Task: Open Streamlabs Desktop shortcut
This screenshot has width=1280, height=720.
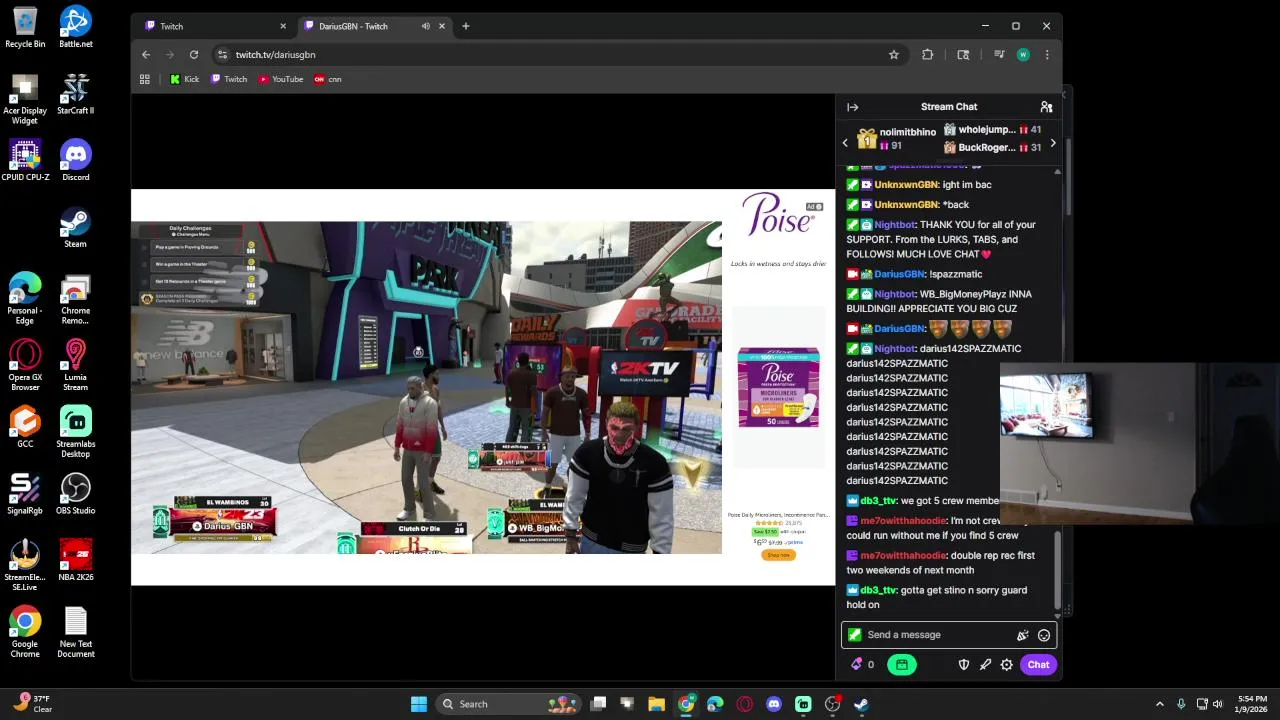Action: 75,432
